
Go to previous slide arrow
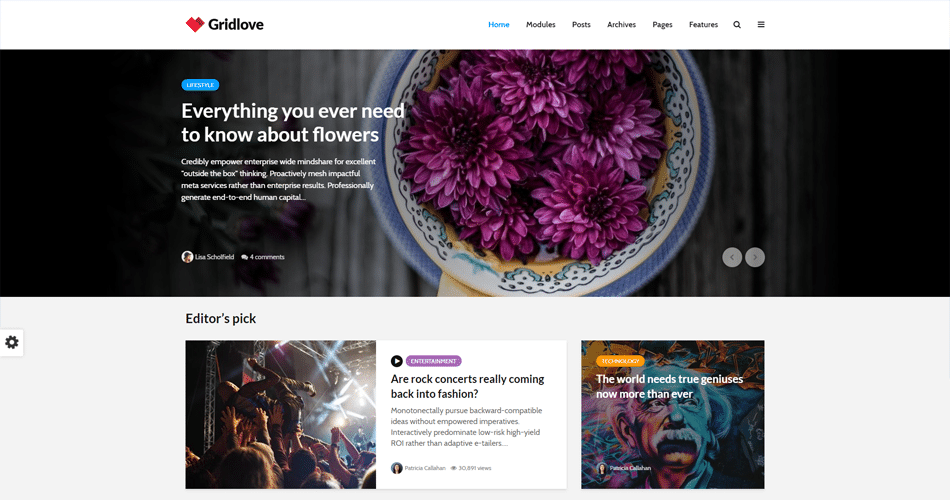tap(732, 257)
